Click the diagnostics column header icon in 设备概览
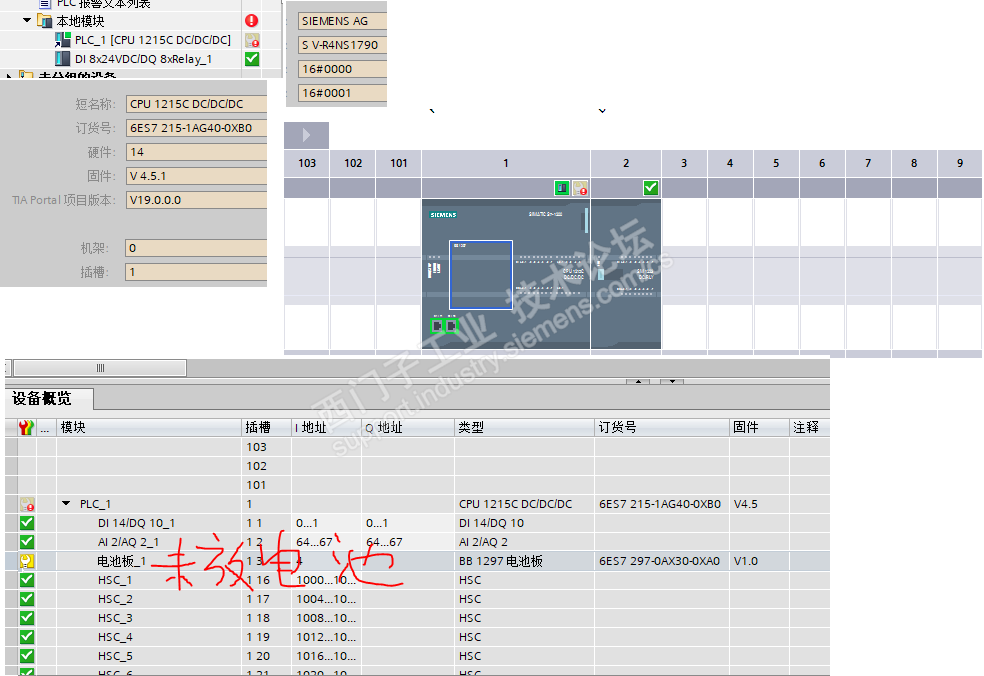 coord(26,428)
